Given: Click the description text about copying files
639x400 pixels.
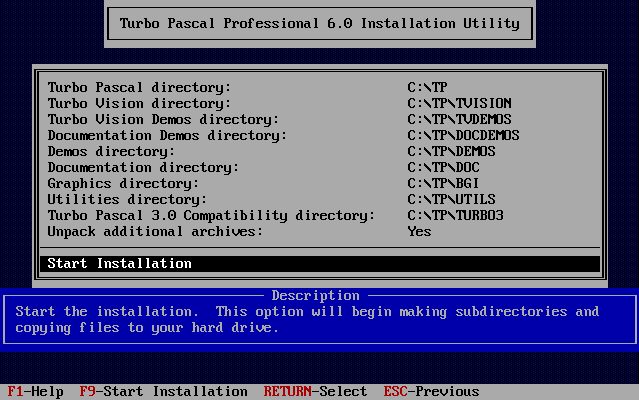Looking at the screenshot, I should 307,319.
